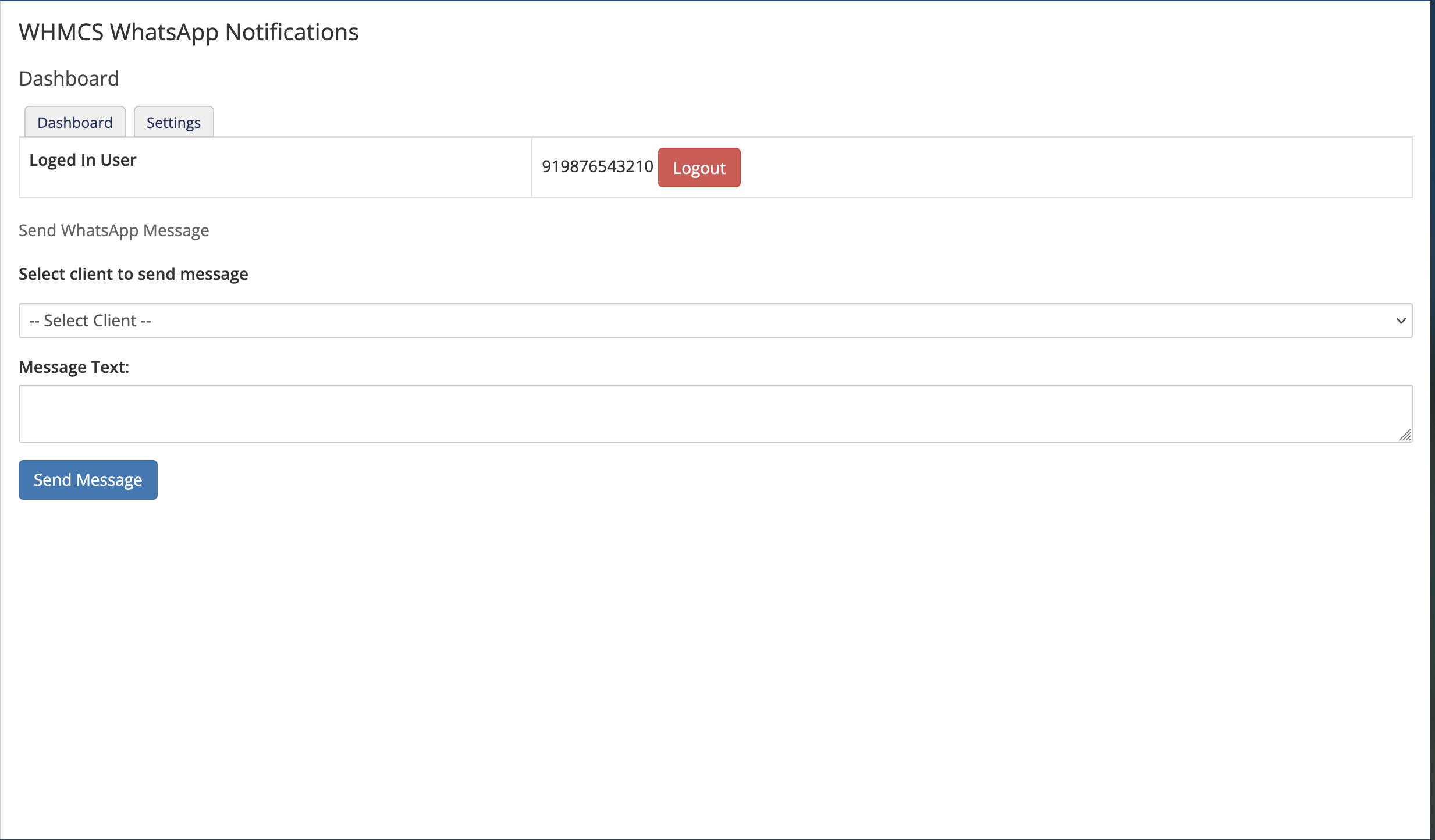Screen dimensions: 1435x840
Task: Click the Dashboard page heading
Action: click(x=69, y=79)
